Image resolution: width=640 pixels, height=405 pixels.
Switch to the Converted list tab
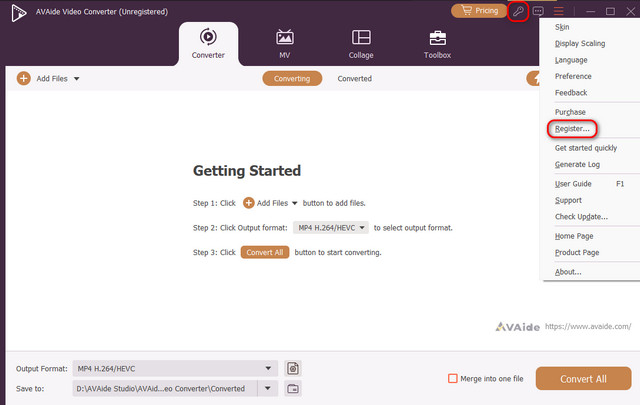tap(354, 78)
